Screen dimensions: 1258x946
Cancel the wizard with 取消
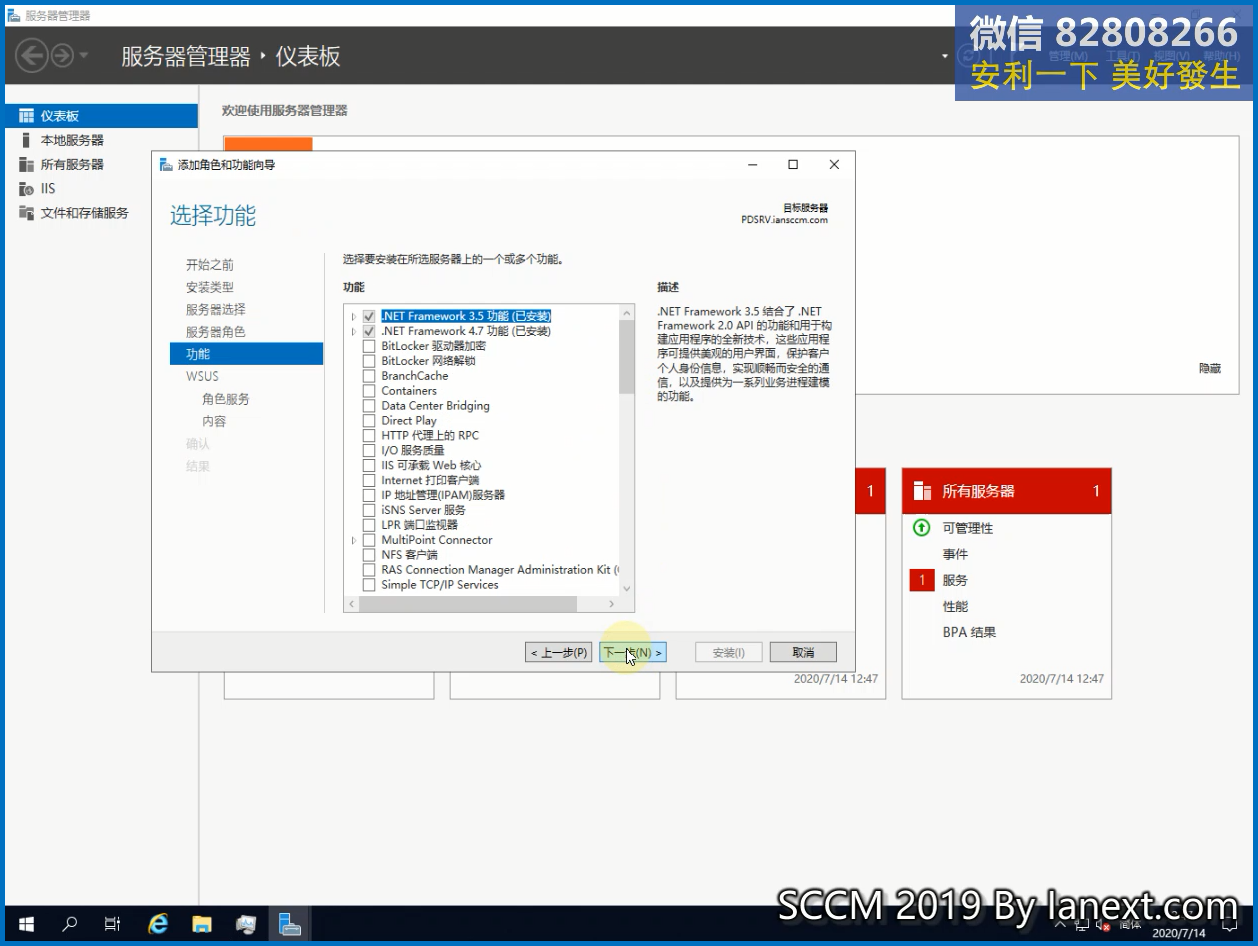(803, 652)
